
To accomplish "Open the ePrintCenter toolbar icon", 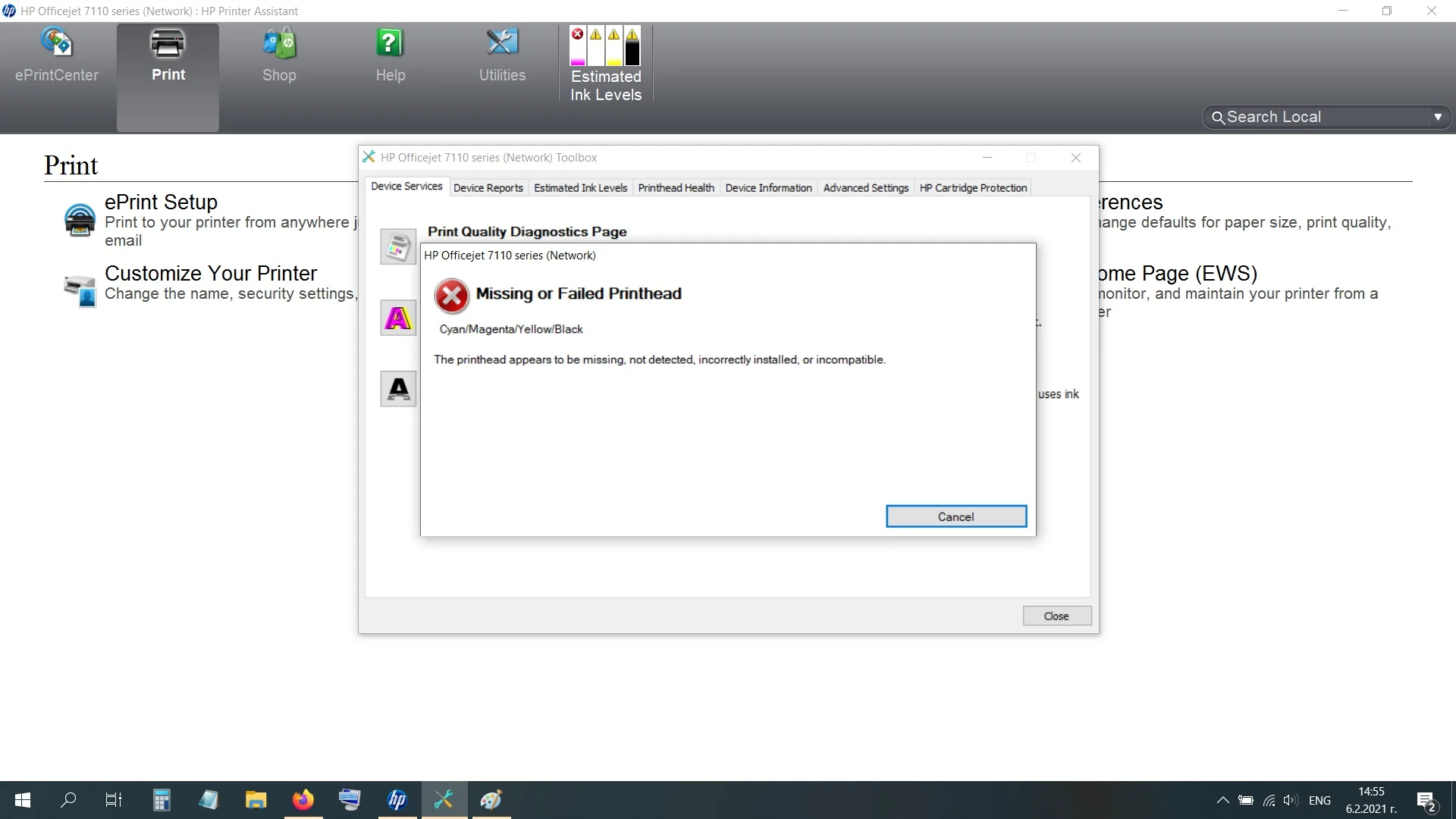I will [57, 43].
